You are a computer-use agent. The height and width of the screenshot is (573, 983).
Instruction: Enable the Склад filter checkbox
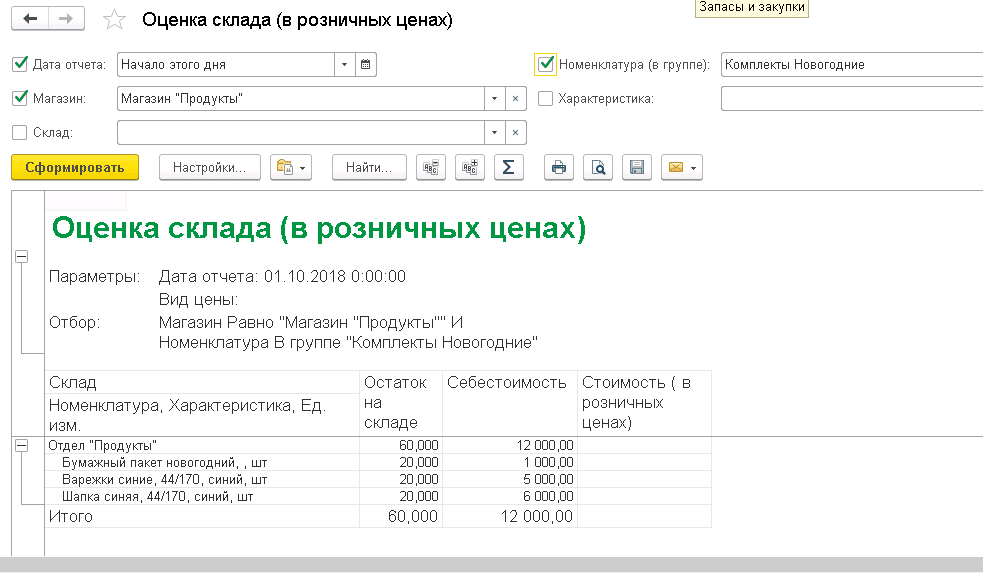[20, 132]
